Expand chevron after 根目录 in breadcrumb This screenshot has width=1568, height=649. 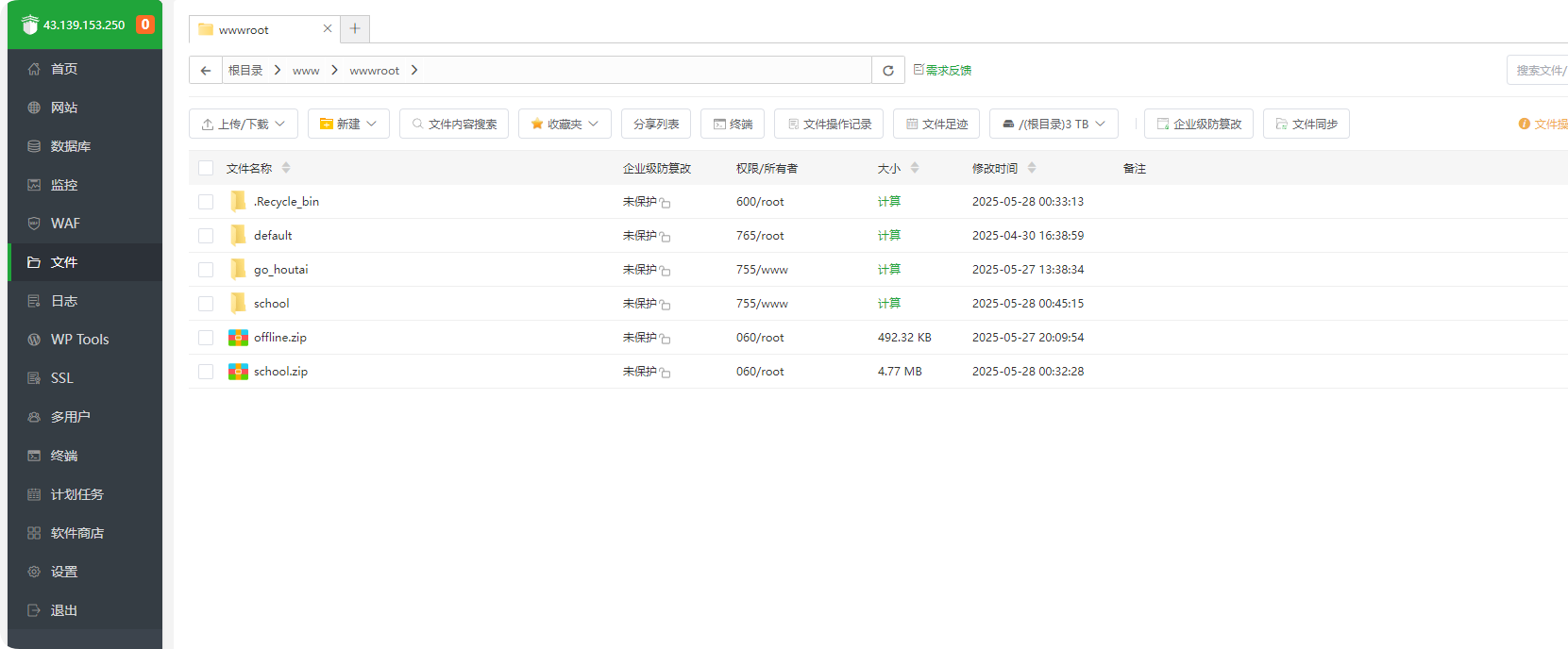278,70
